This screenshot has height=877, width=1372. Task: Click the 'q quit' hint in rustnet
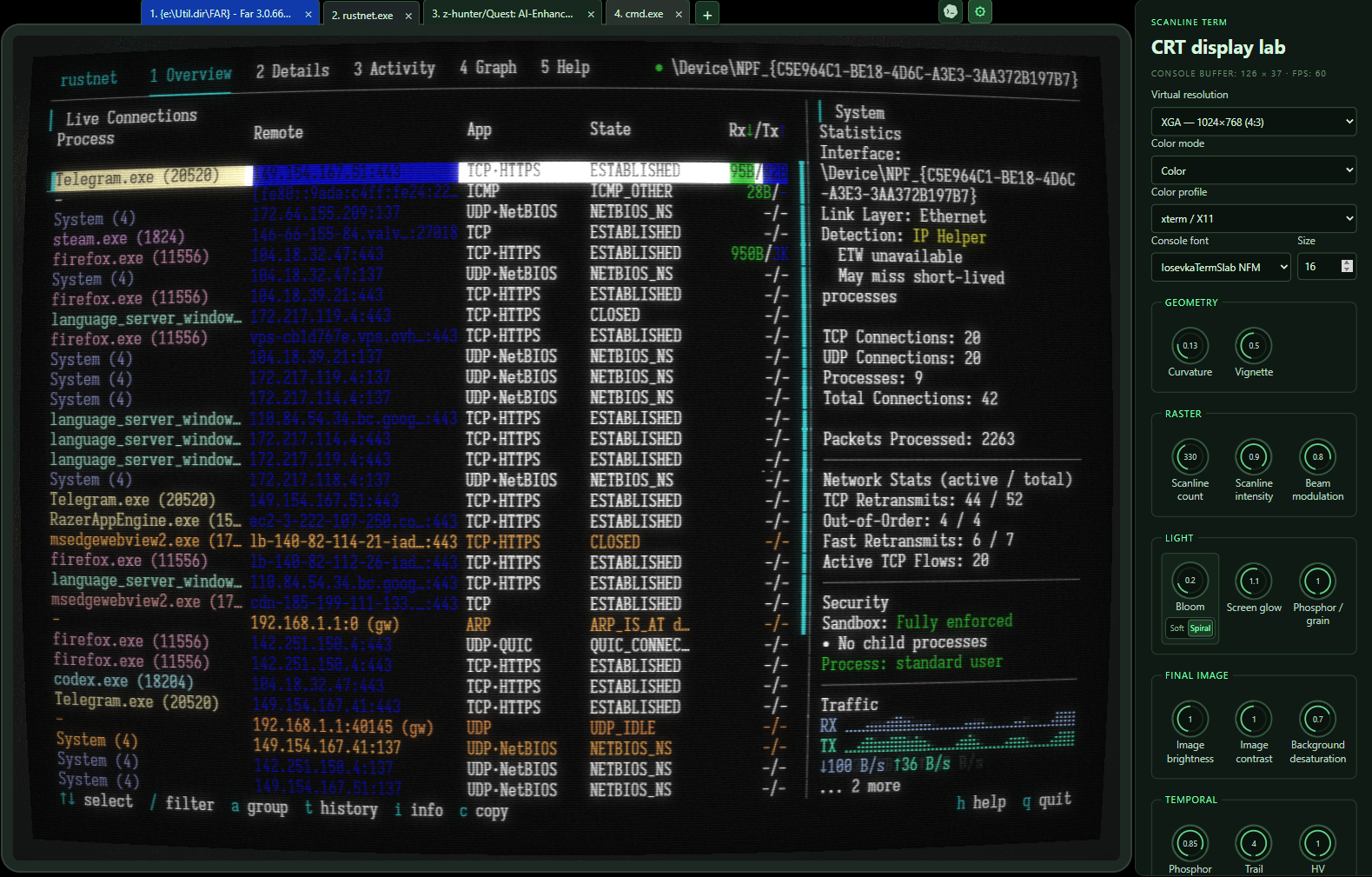1047,801
